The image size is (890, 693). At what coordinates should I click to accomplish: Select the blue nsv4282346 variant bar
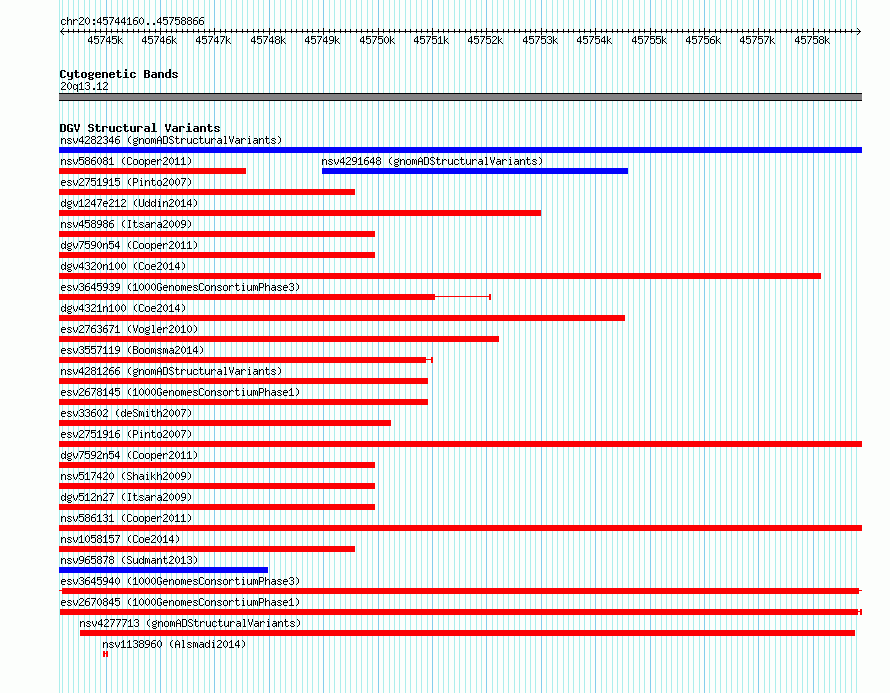(460, 150)
